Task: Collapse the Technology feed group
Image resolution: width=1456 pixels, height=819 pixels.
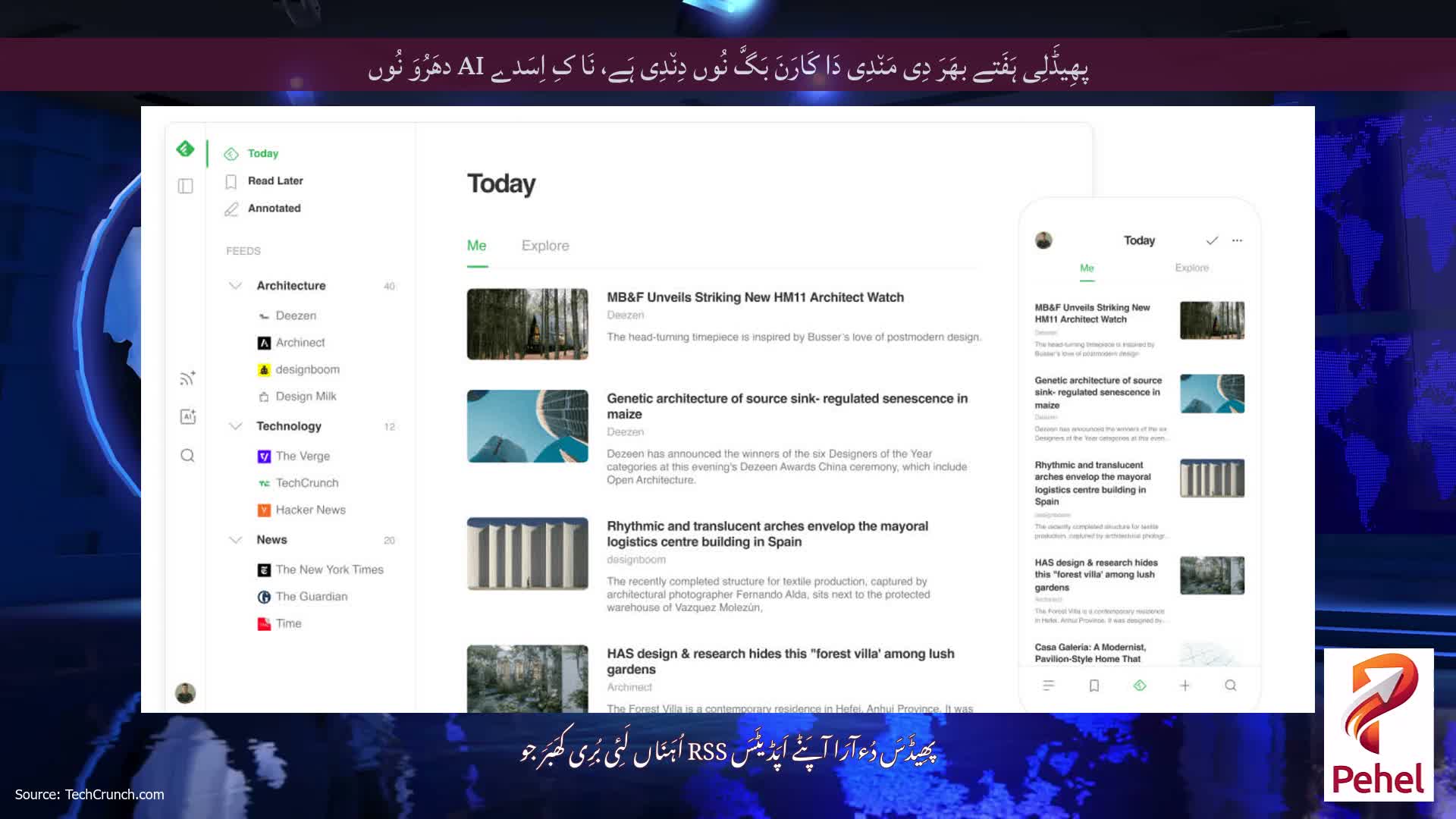Action: [x=235, y=426]
